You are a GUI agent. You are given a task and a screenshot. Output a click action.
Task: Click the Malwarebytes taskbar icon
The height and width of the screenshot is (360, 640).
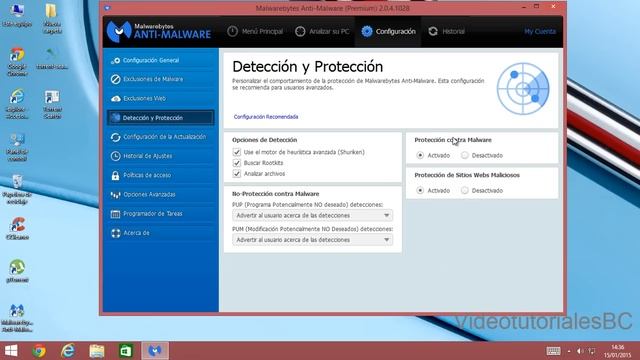click(155, 351)
